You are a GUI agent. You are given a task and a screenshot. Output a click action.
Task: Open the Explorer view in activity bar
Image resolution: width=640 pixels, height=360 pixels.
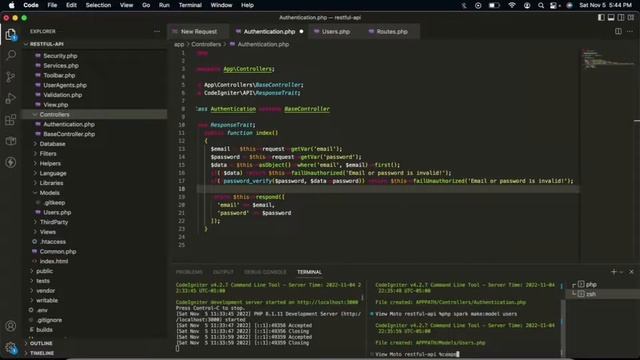pyautogui.click(x=11, y=34)
